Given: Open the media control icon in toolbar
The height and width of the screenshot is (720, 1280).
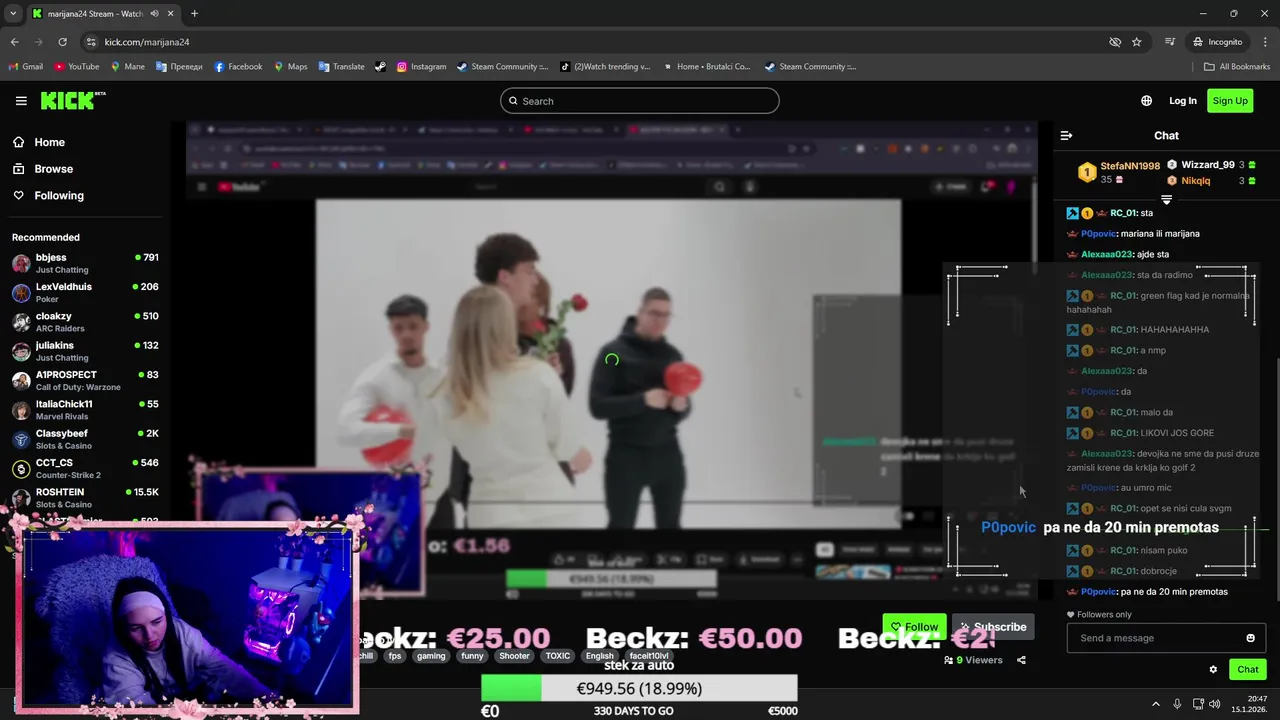Looking at the screenshot, I should pos(1169,42).
